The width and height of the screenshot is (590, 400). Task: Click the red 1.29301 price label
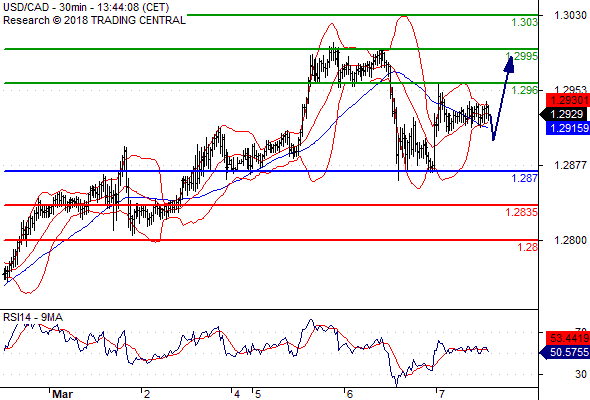click(x=568, y=100)
